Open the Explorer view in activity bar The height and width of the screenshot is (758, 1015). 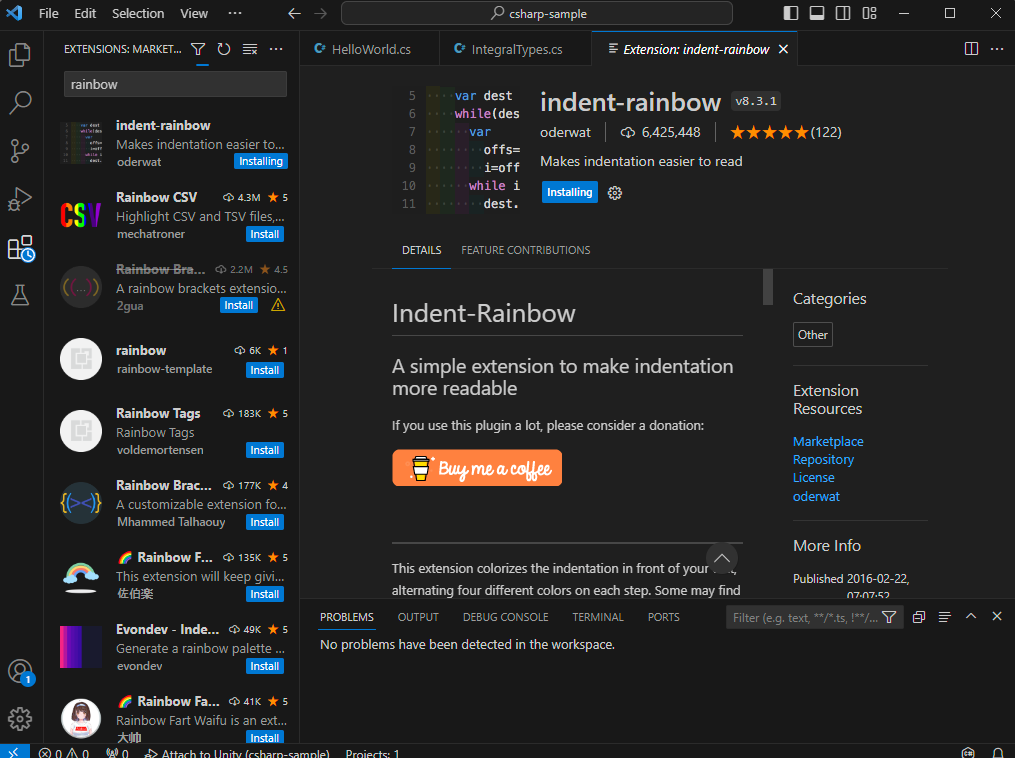[x=20, y=54]
